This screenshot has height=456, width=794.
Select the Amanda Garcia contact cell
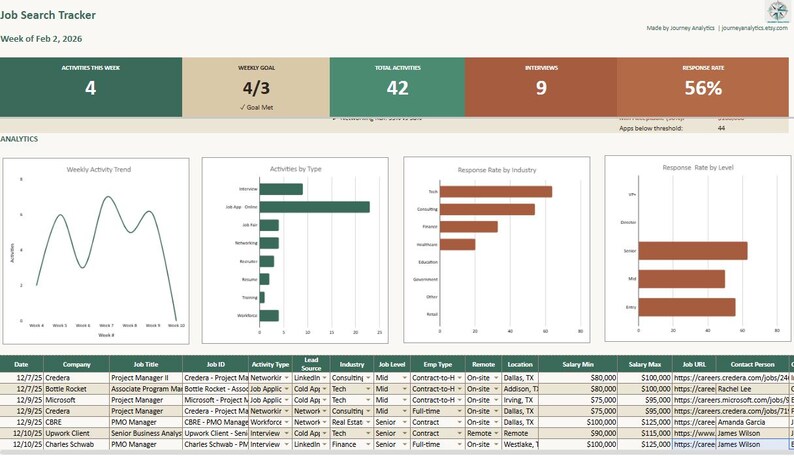(x=752, y=423)
